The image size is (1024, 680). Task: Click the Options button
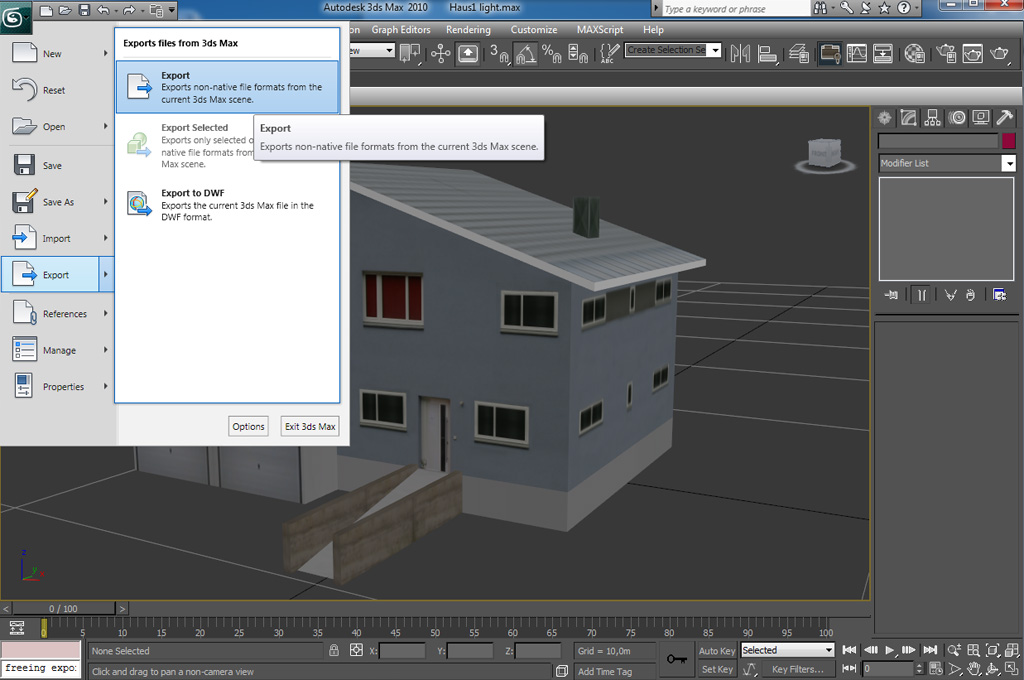coord(248,426)
